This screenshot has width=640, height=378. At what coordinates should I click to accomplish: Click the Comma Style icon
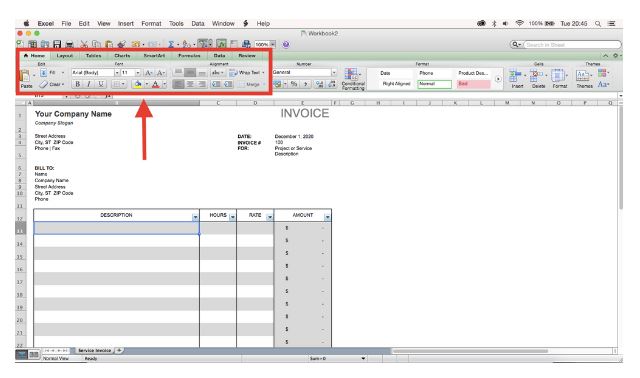[305, 84]
